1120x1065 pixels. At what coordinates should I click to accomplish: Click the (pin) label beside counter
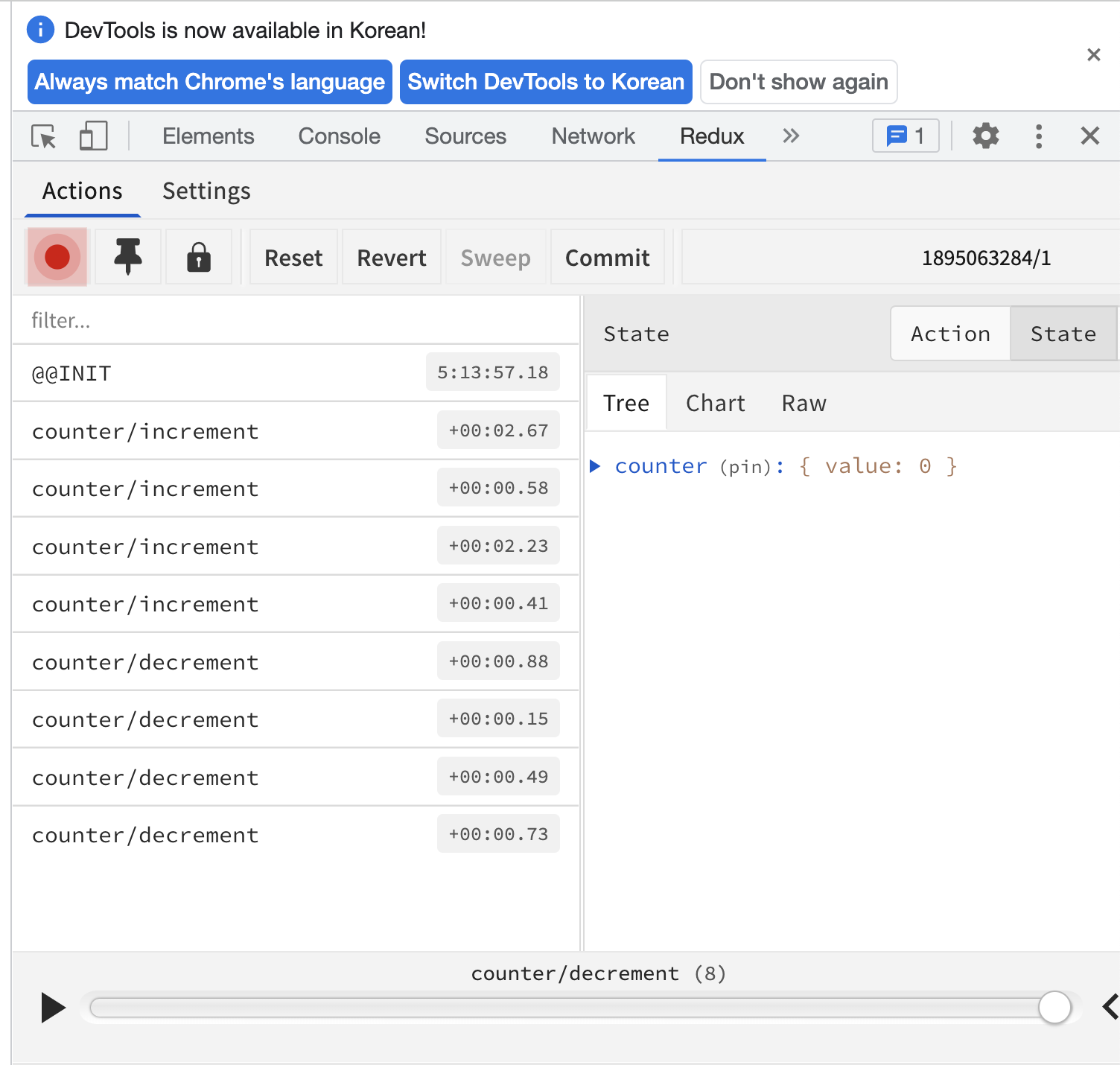point(745,467)
